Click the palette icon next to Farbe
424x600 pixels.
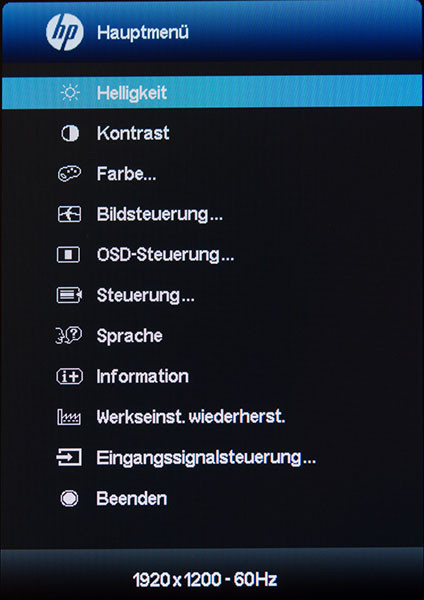click(x=70, y=174)
